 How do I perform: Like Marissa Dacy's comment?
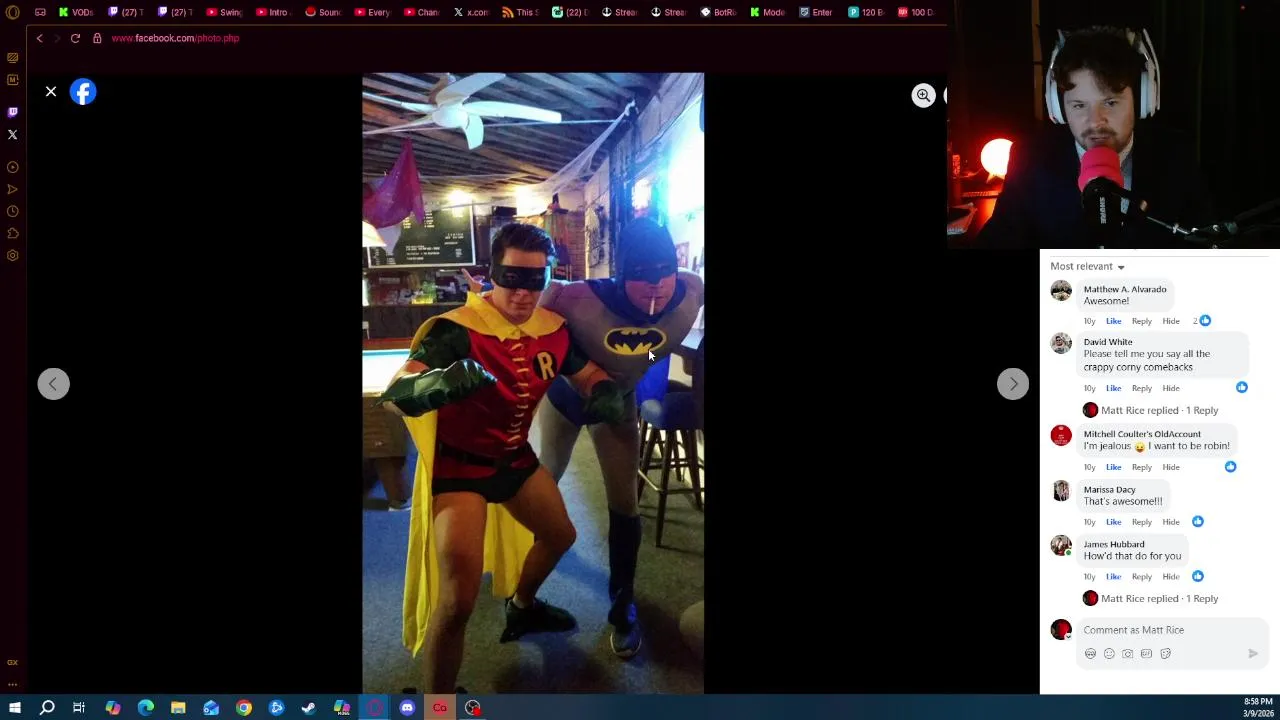1113,522
